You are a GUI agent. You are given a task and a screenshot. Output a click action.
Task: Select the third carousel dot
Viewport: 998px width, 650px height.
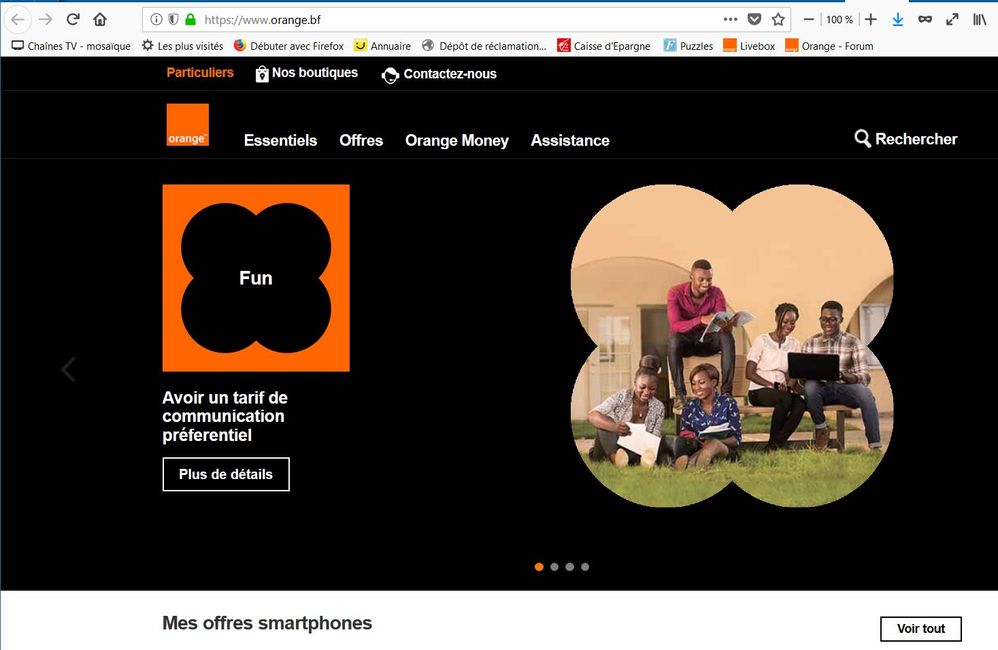pos(570,567)
